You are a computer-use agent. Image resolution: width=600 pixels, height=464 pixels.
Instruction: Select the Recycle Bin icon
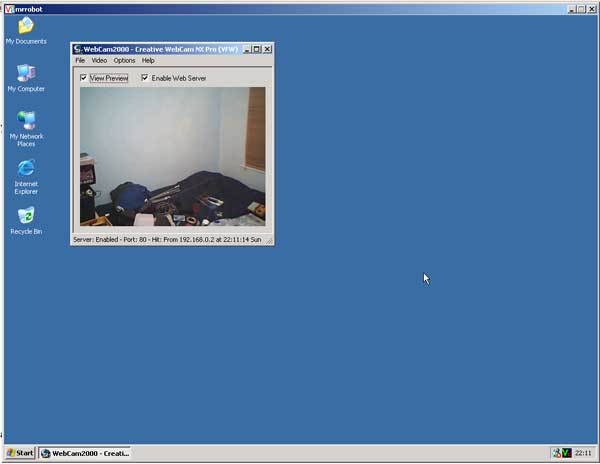click(25, 215)
